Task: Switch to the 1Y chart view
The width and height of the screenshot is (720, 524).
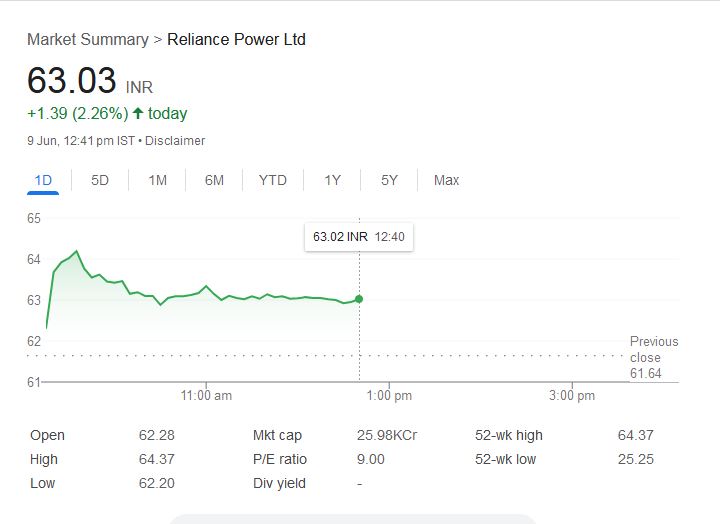Action: tap(332, 180)
